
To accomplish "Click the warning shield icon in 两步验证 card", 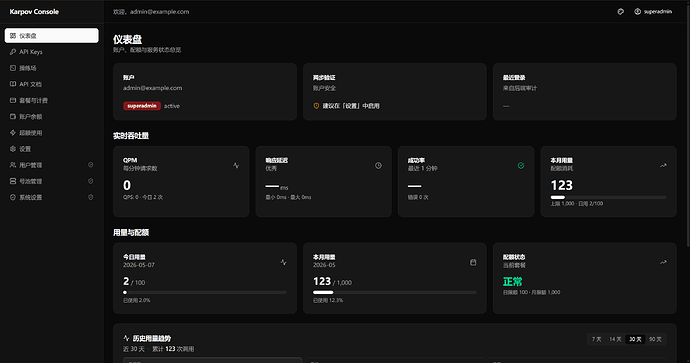I will tap(316, 106).
